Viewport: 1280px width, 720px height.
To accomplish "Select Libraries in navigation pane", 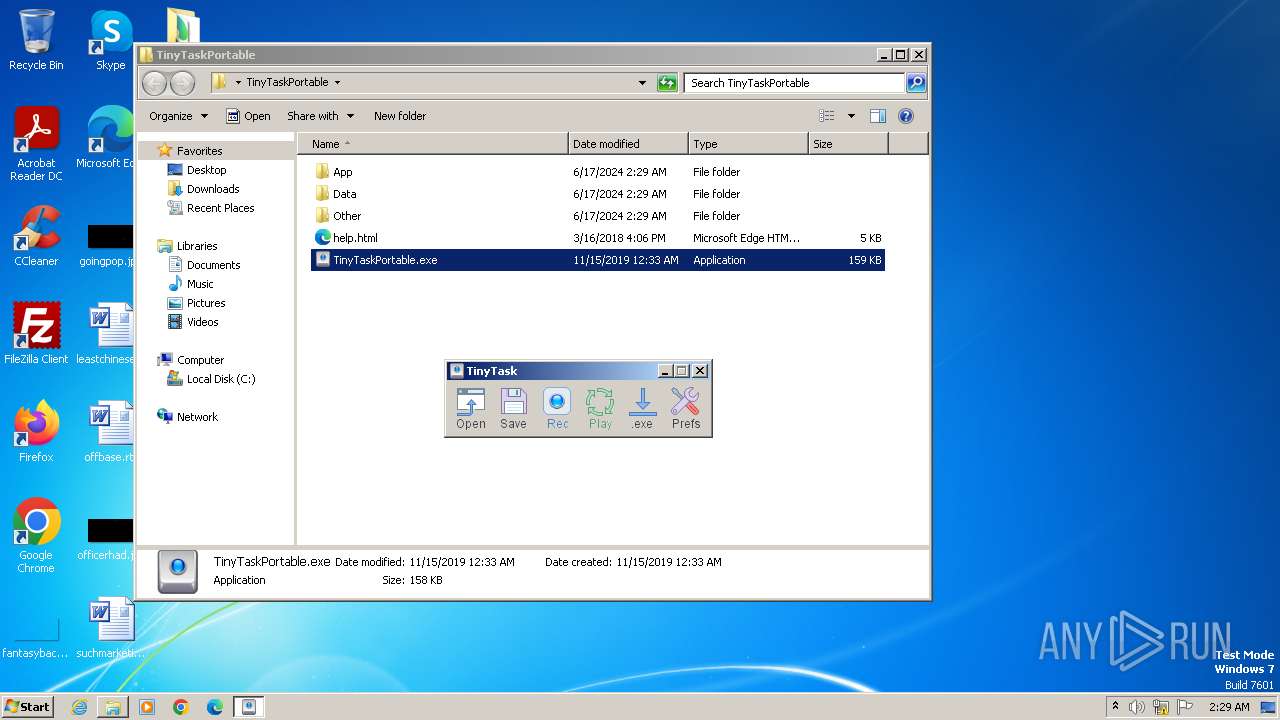I will pyautogui.click(x=196, y=246).
